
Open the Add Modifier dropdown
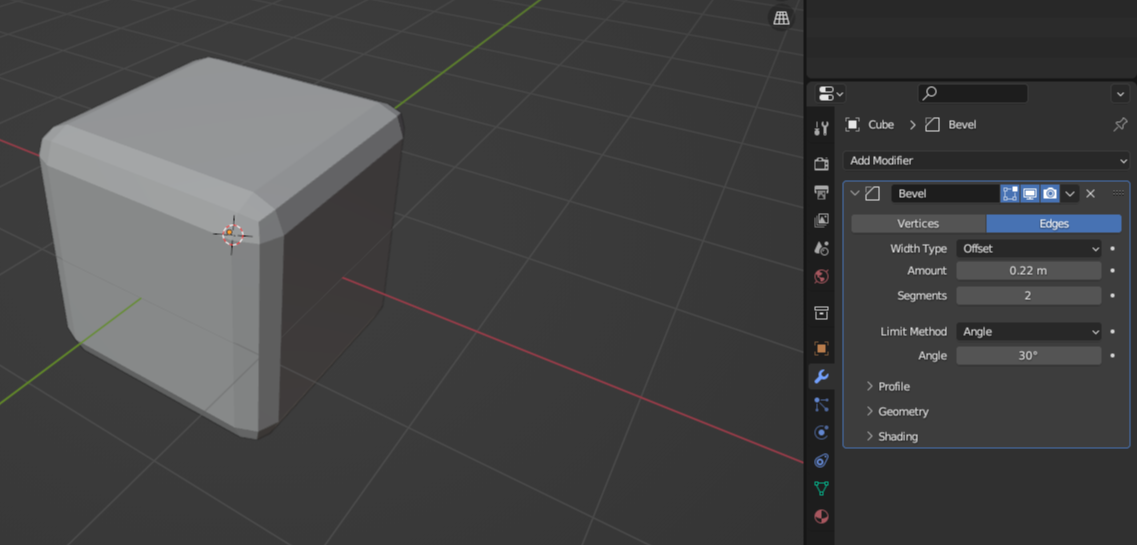click(x=986, y=160)
